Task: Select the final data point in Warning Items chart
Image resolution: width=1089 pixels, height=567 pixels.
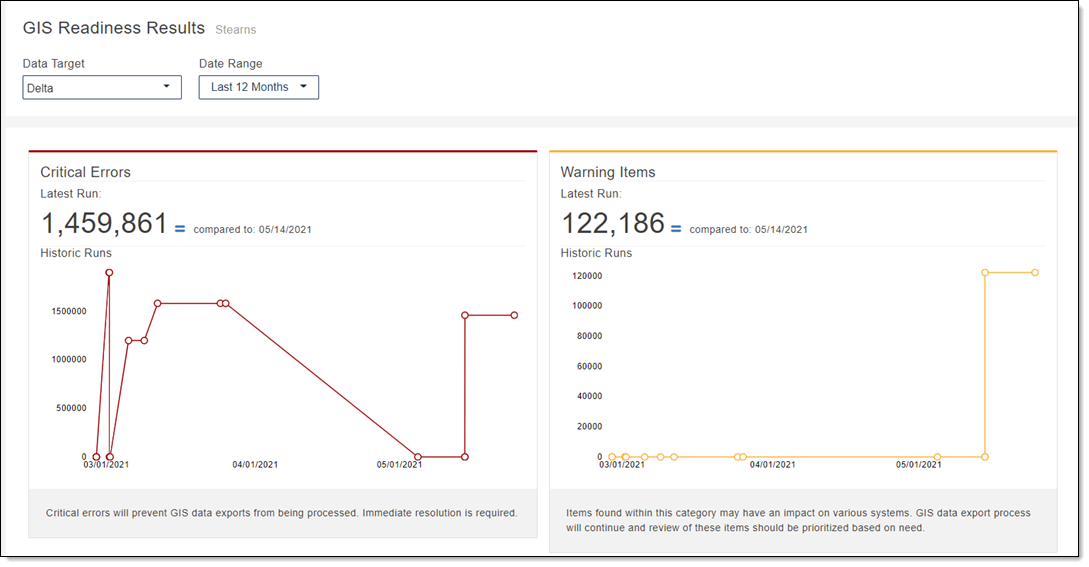Action: coord(1035,272)
